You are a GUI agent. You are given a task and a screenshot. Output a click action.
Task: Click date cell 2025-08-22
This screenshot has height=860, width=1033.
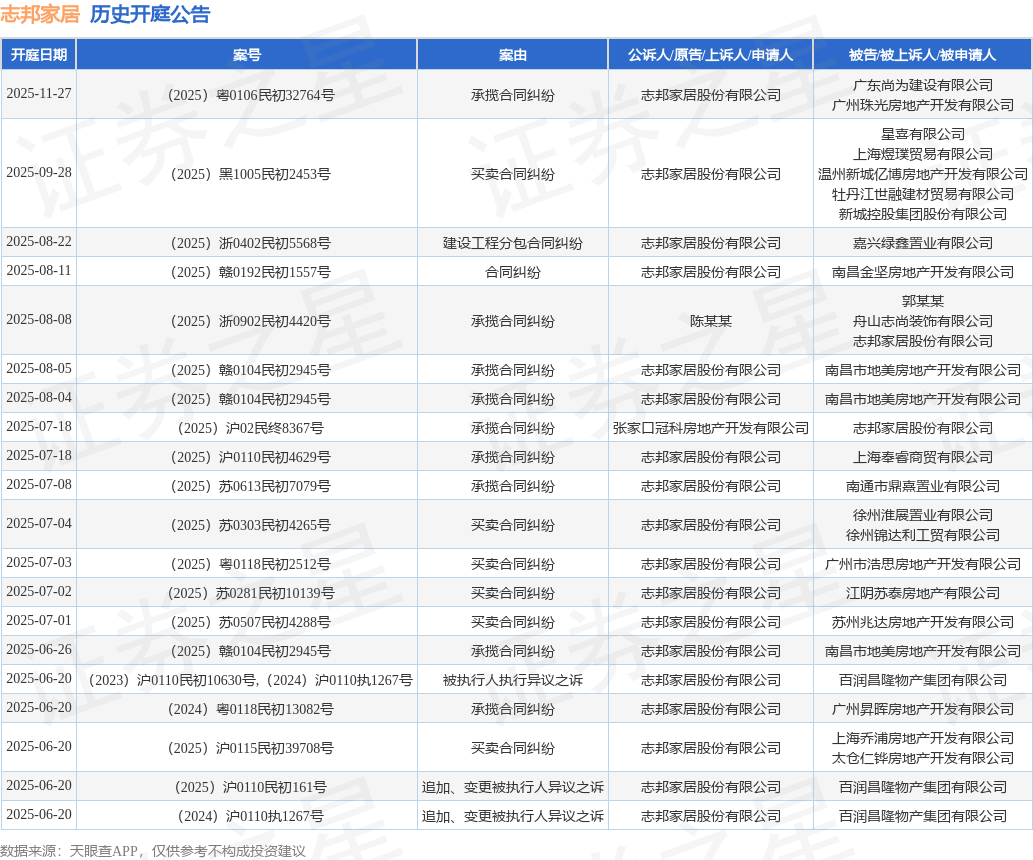[x=39, y=242]
